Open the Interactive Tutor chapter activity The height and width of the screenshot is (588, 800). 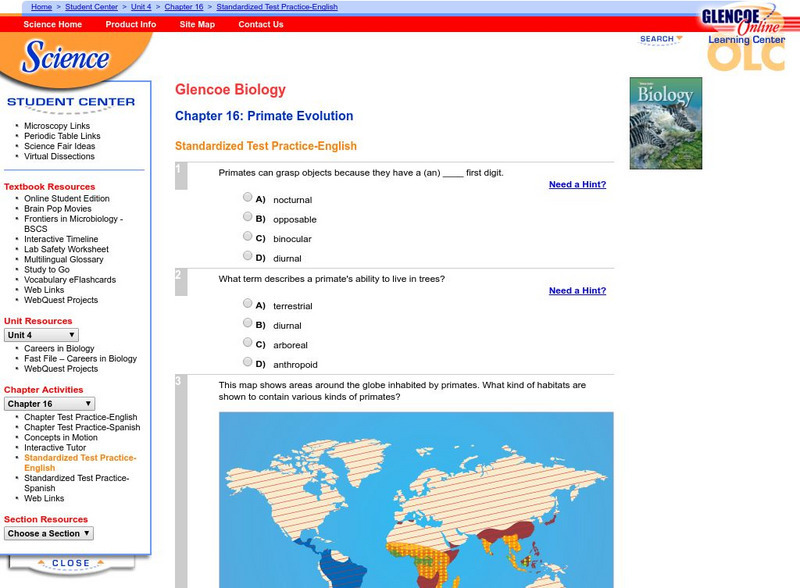pos(57,447)
